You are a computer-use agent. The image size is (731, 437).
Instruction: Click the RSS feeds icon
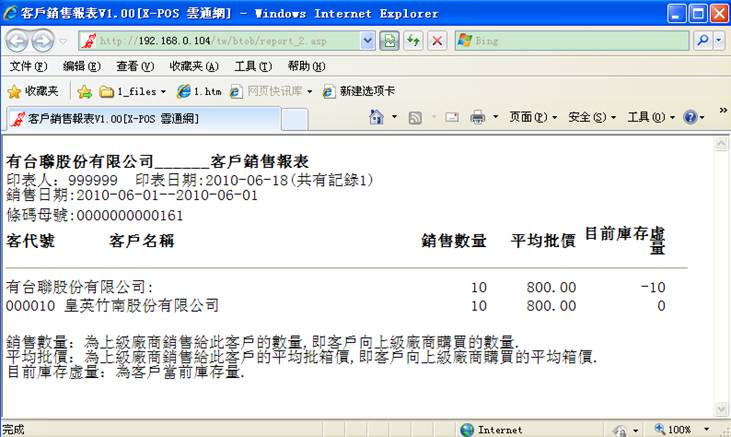tap(414, 117)
